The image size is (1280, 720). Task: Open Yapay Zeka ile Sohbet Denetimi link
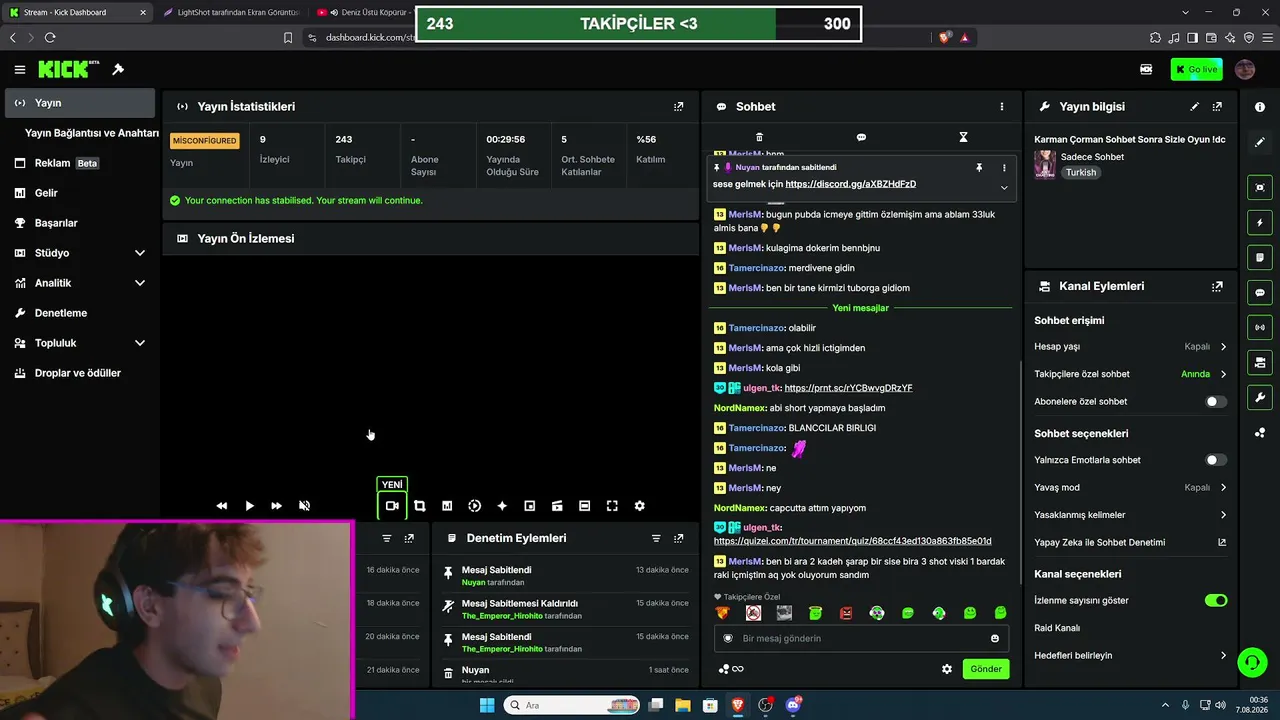coord(1131,542)
